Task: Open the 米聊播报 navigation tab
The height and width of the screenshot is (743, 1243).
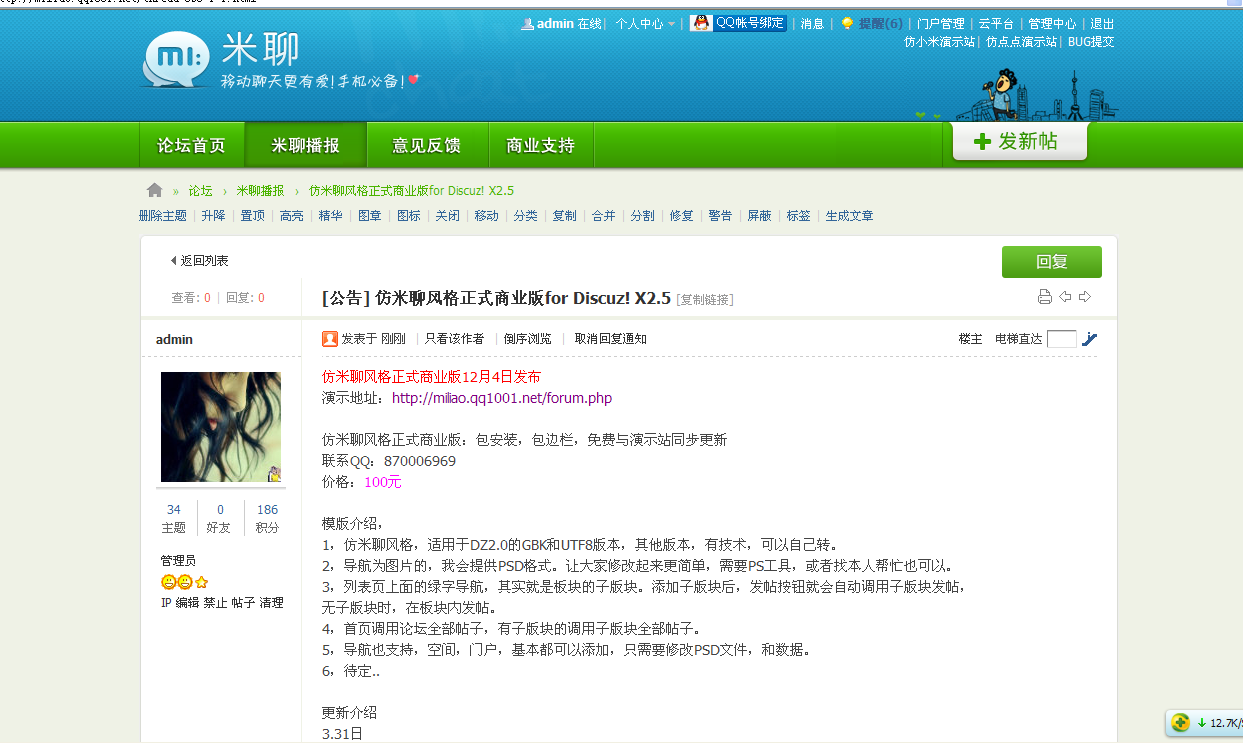Action: click(306, 146)
